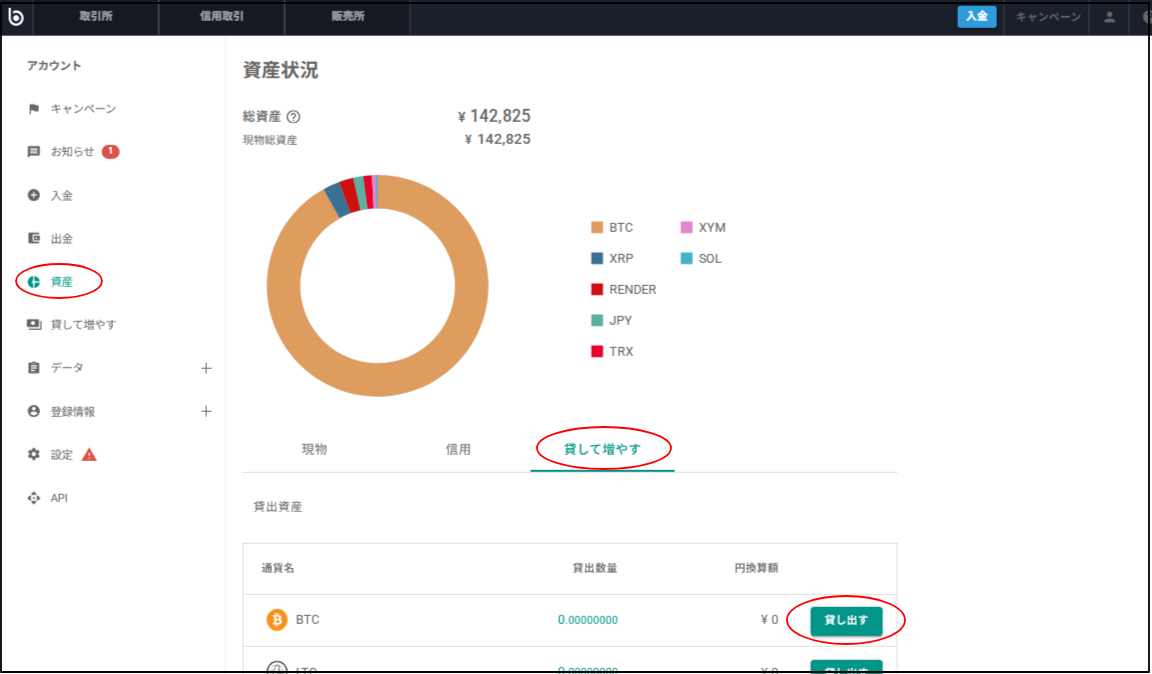Click the RENDER legend color swatch

(x=597, y=290)
